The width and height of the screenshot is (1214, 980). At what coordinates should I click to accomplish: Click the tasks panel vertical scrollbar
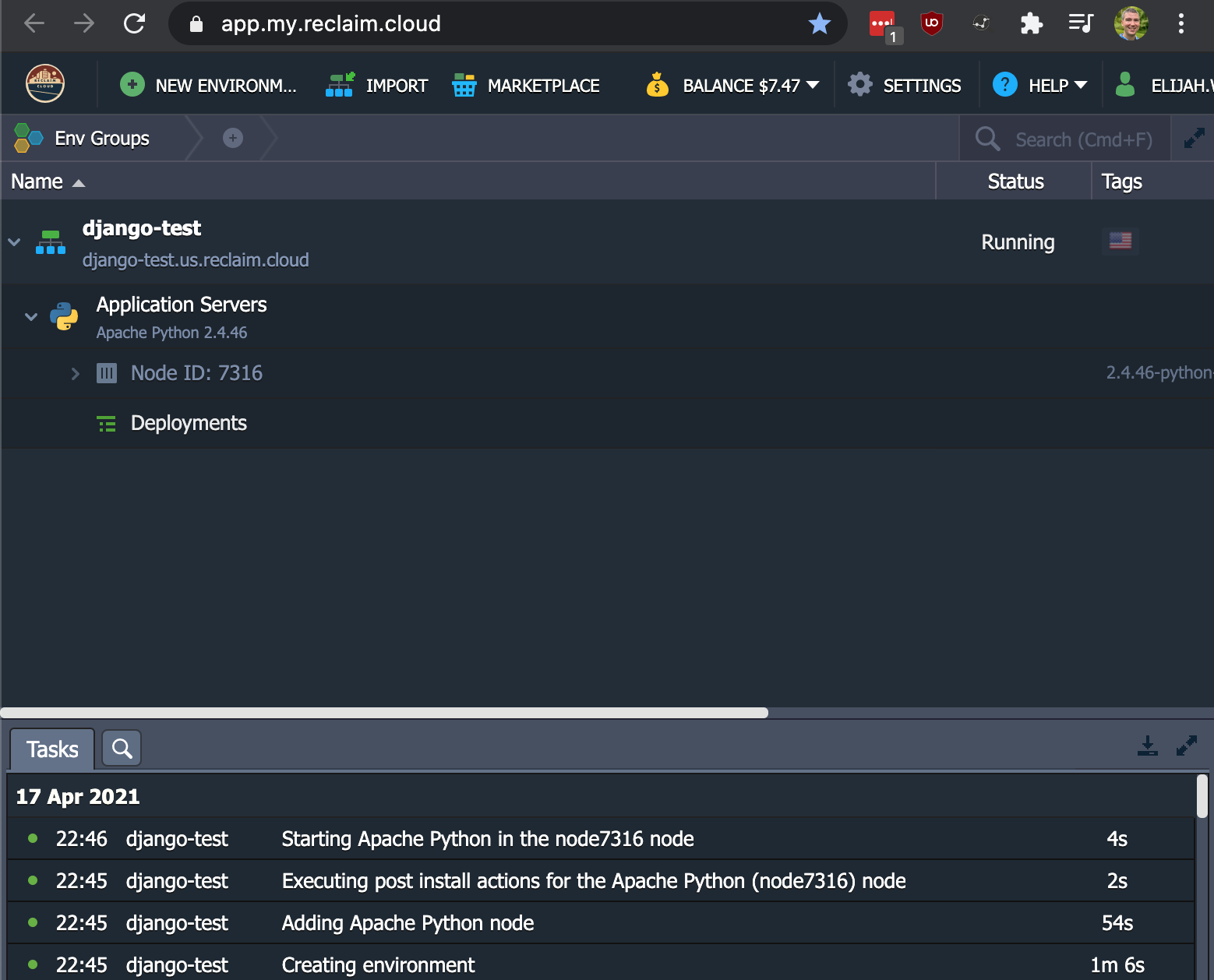(1202, 796)
